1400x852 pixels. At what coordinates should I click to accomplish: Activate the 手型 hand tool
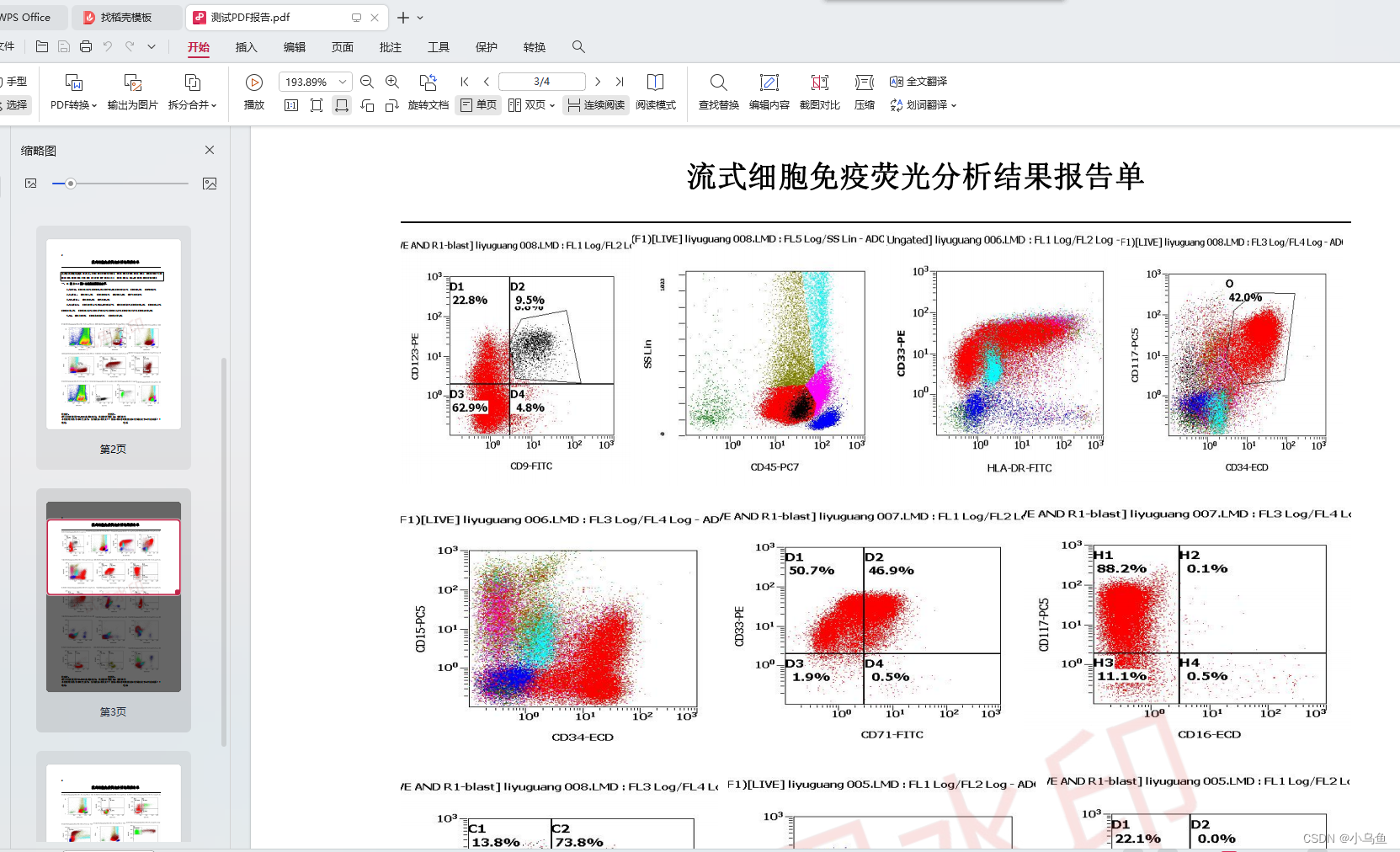14,82
